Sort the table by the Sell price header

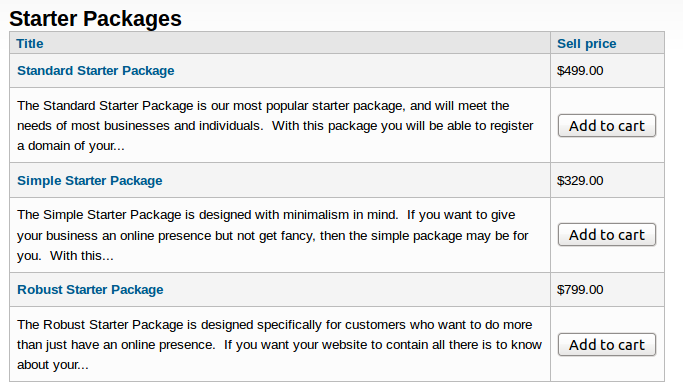click(586, 44)
